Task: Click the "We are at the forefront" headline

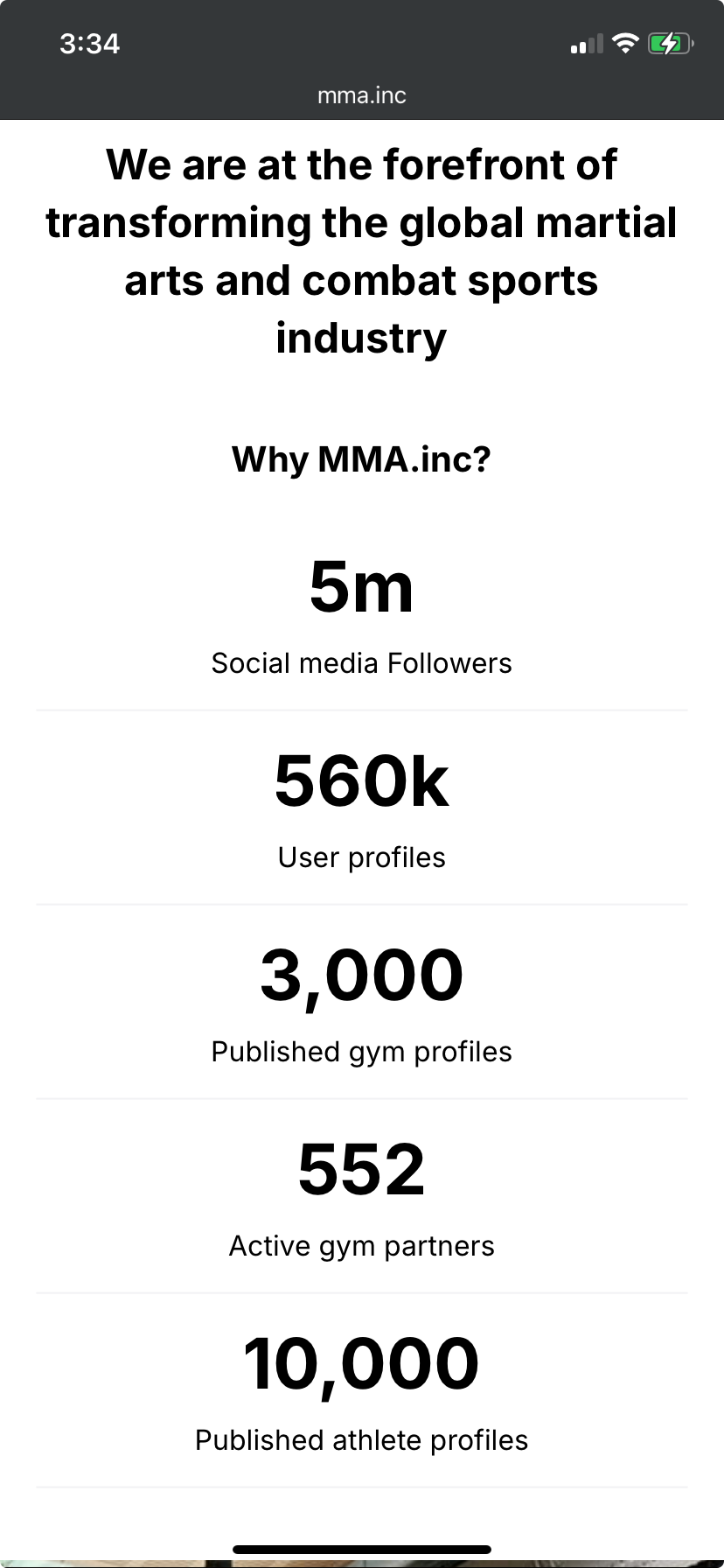Action: (362, 251)
